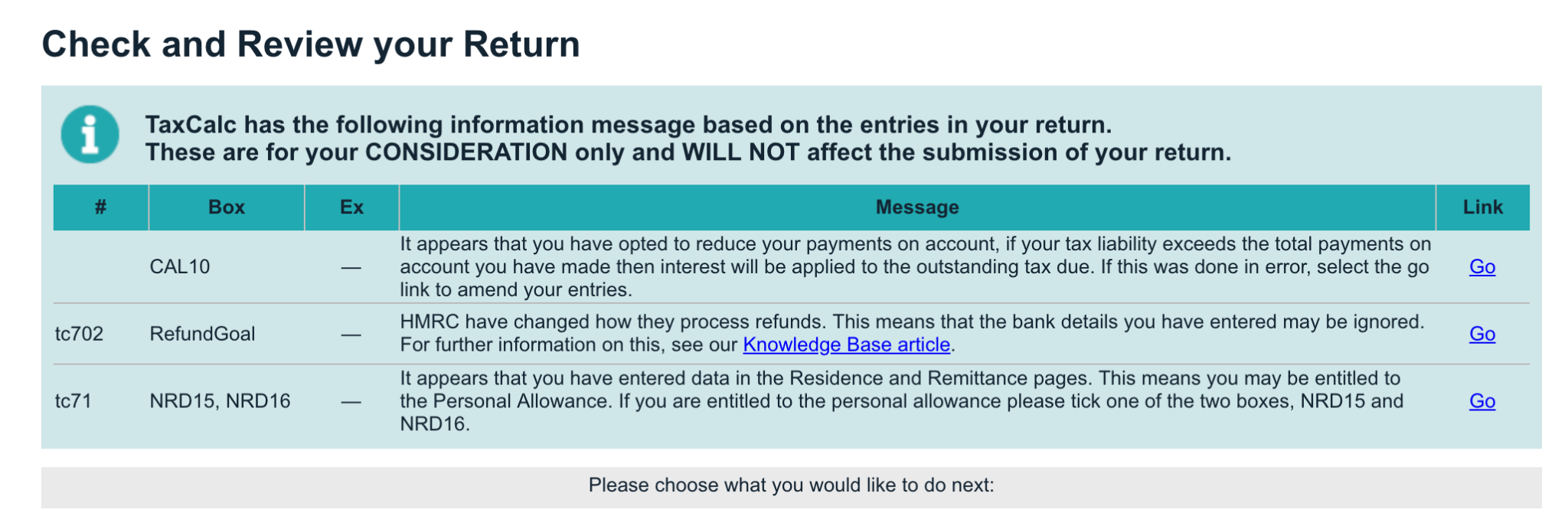1568x516 pixels.
Task: Click the "Check and Review your Return" heading
Action: [x=311, y=44]
